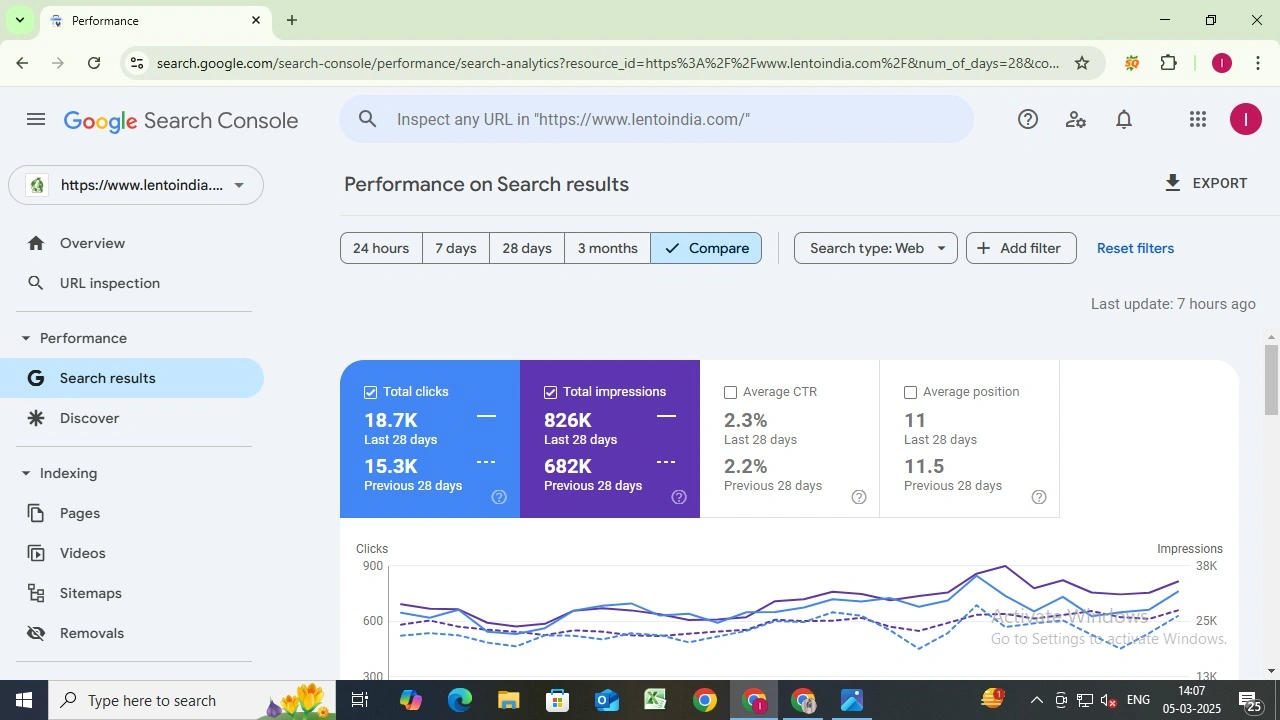Open the tab search dropdown arrow

pos(19,20)
